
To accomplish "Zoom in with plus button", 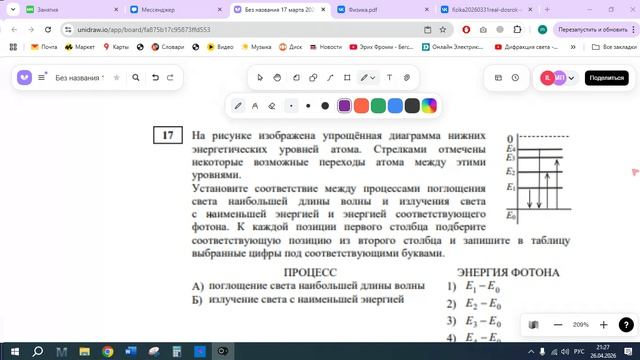I will 604,325.
